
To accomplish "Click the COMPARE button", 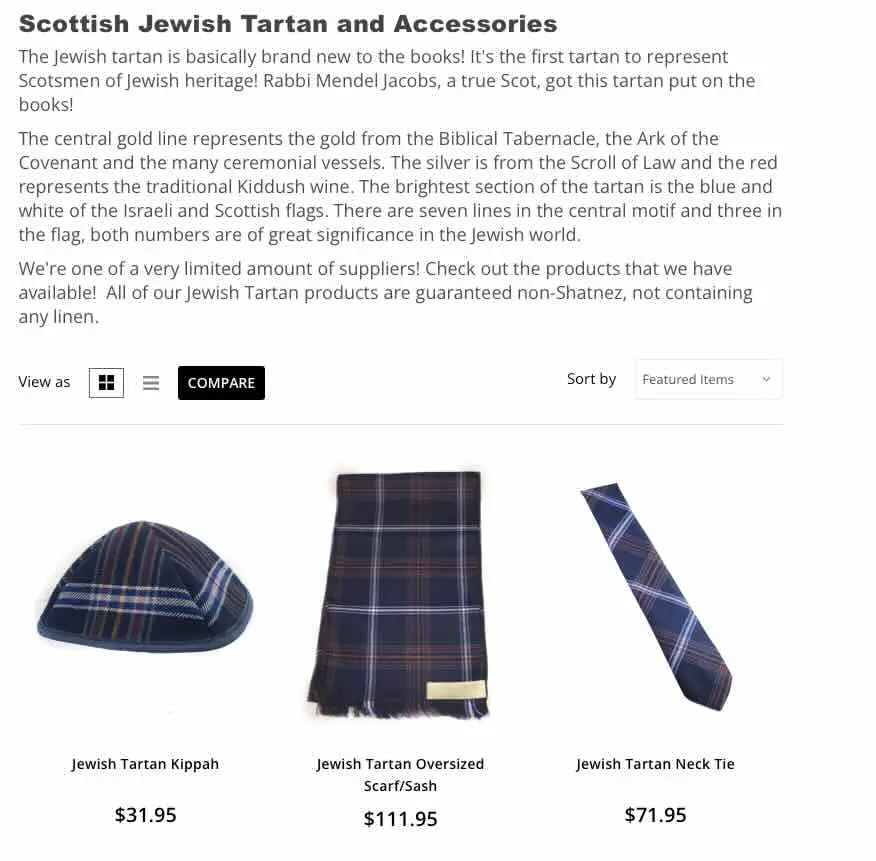I will point(221,383).
